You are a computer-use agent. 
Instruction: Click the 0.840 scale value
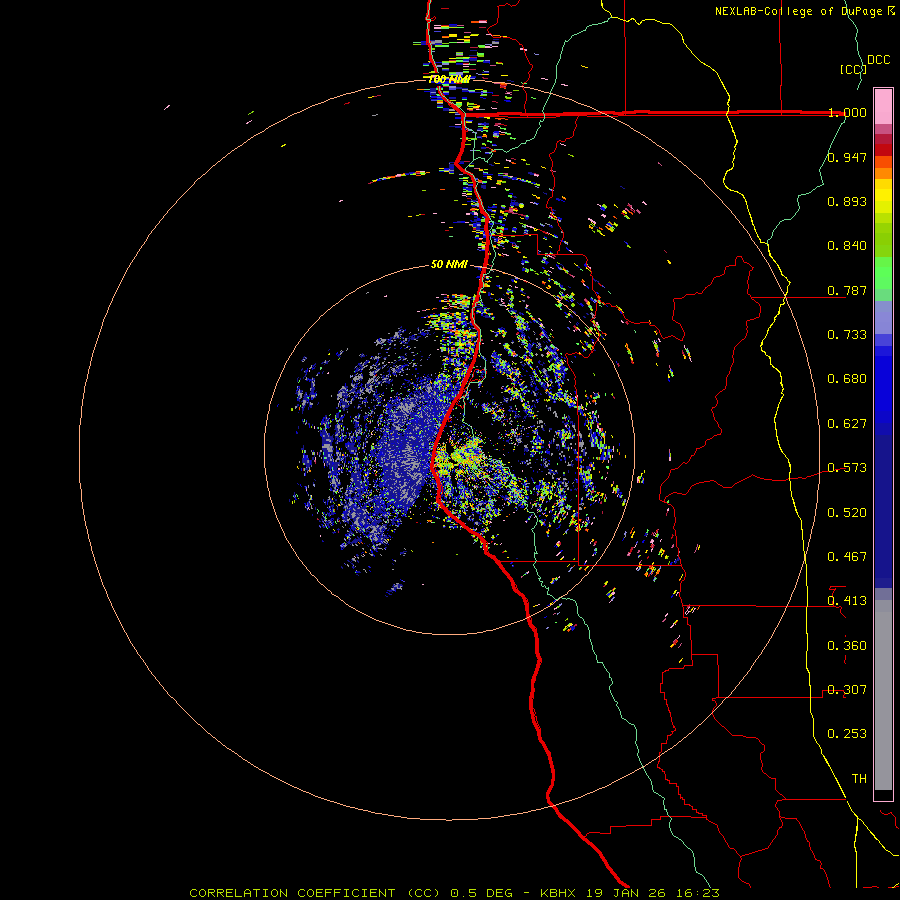[x=847, y=246]
